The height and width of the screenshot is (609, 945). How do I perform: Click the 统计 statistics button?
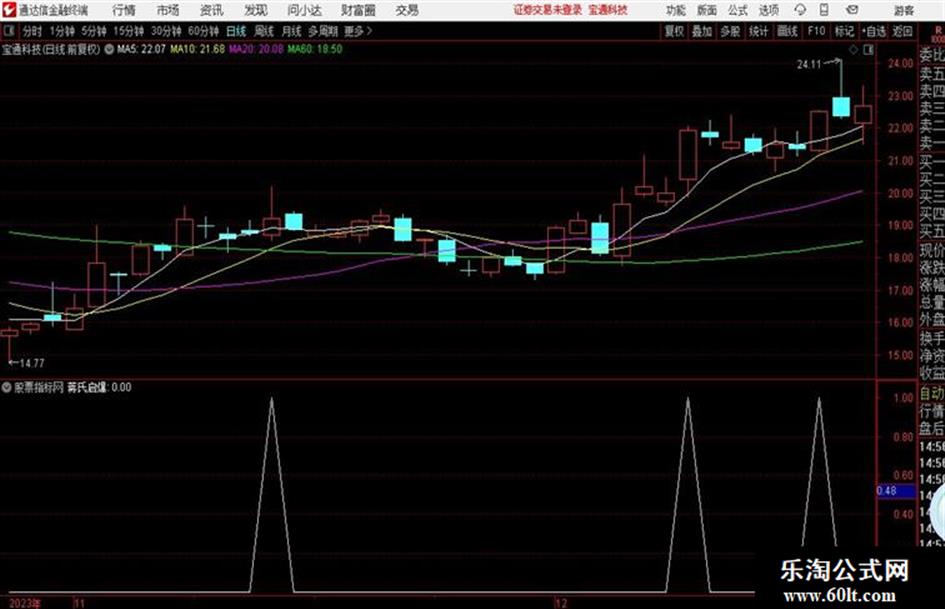(759, 31)
